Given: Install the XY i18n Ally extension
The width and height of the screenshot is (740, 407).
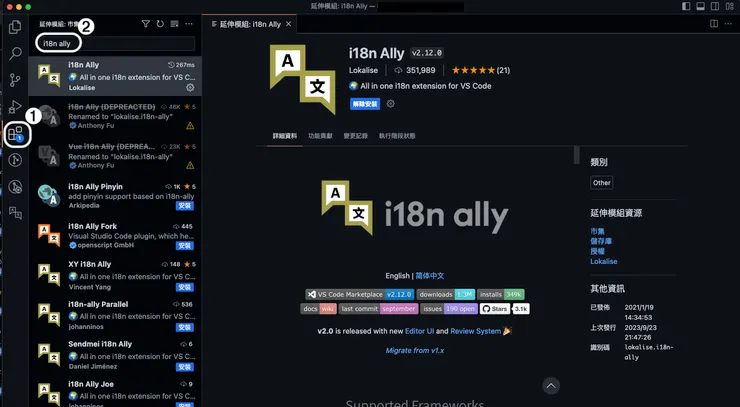Looking at the screenshot, I should point(185,287).
